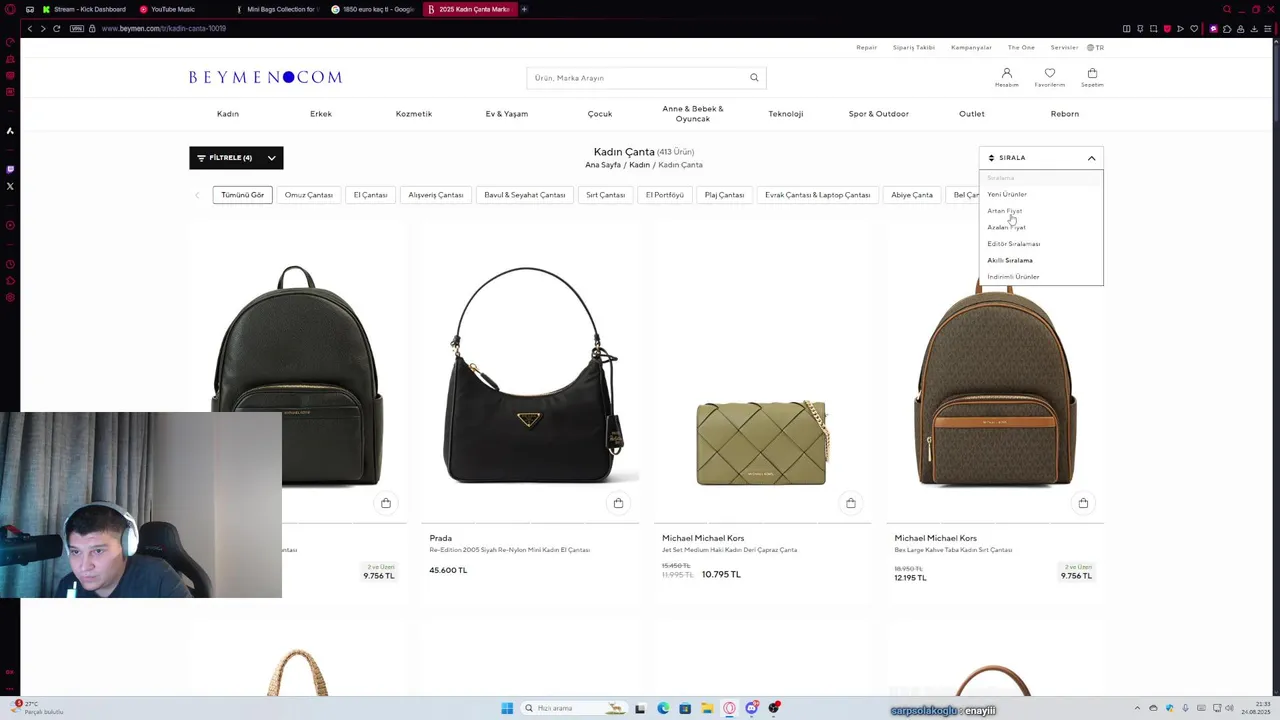Filter by Plaj Çantası chip
Viewport: 1280px width, 720px height.
coord(724,195)
